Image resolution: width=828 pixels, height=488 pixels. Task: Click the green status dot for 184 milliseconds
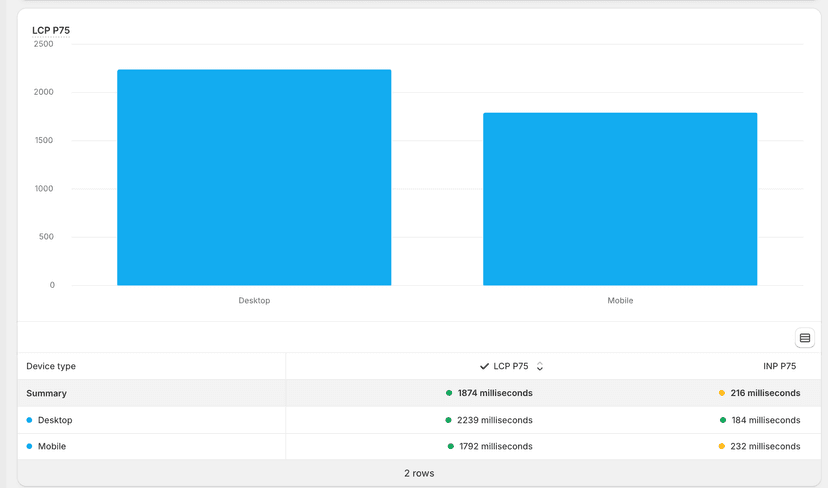coord(723,420)
